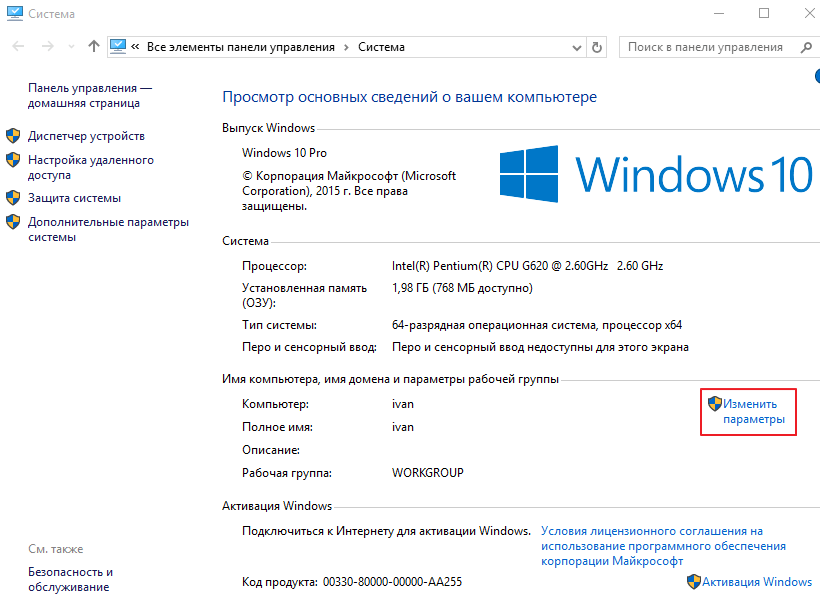Click the shield icon beside 'Настройка удаленного доступа'
This screenshot has width=820, height=603.
(x=13, y=160)
